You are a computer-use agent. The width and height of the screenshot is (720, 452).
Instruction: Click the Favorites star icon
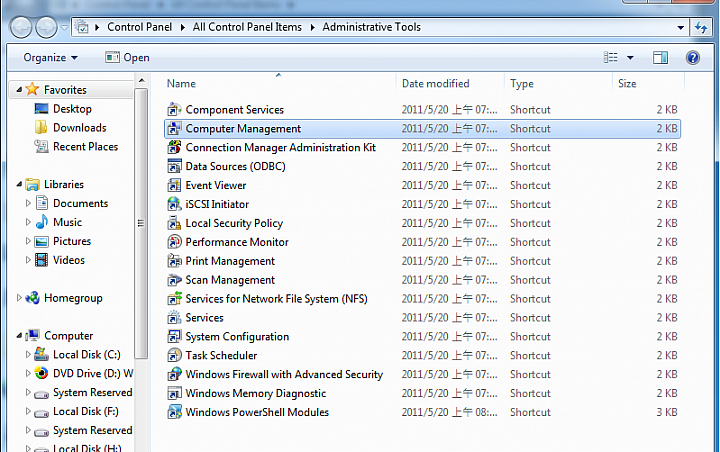point(32,89)
